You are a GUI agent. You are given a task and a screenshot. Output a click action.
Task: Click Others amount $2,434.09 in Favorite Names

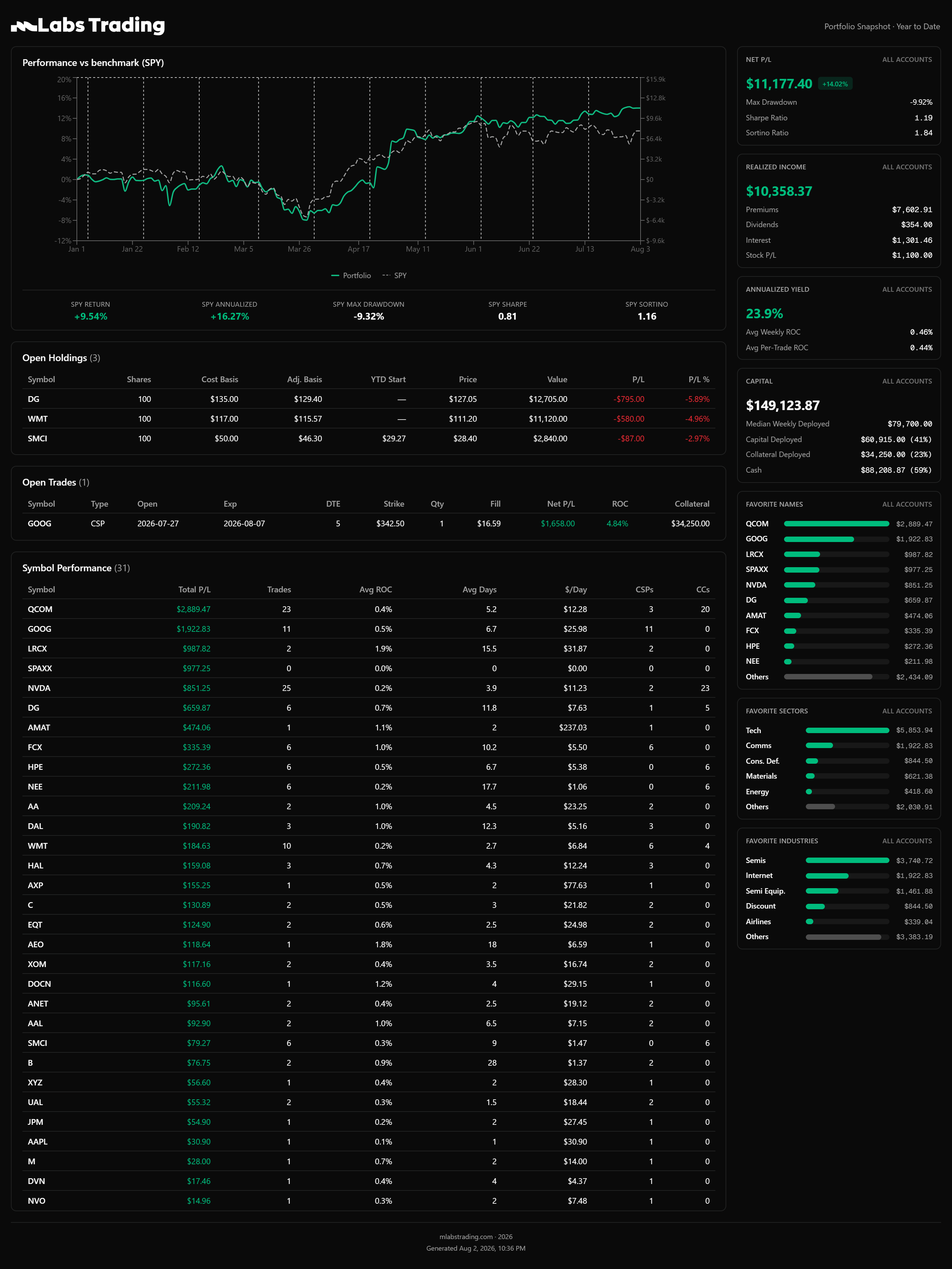(914, 677)
